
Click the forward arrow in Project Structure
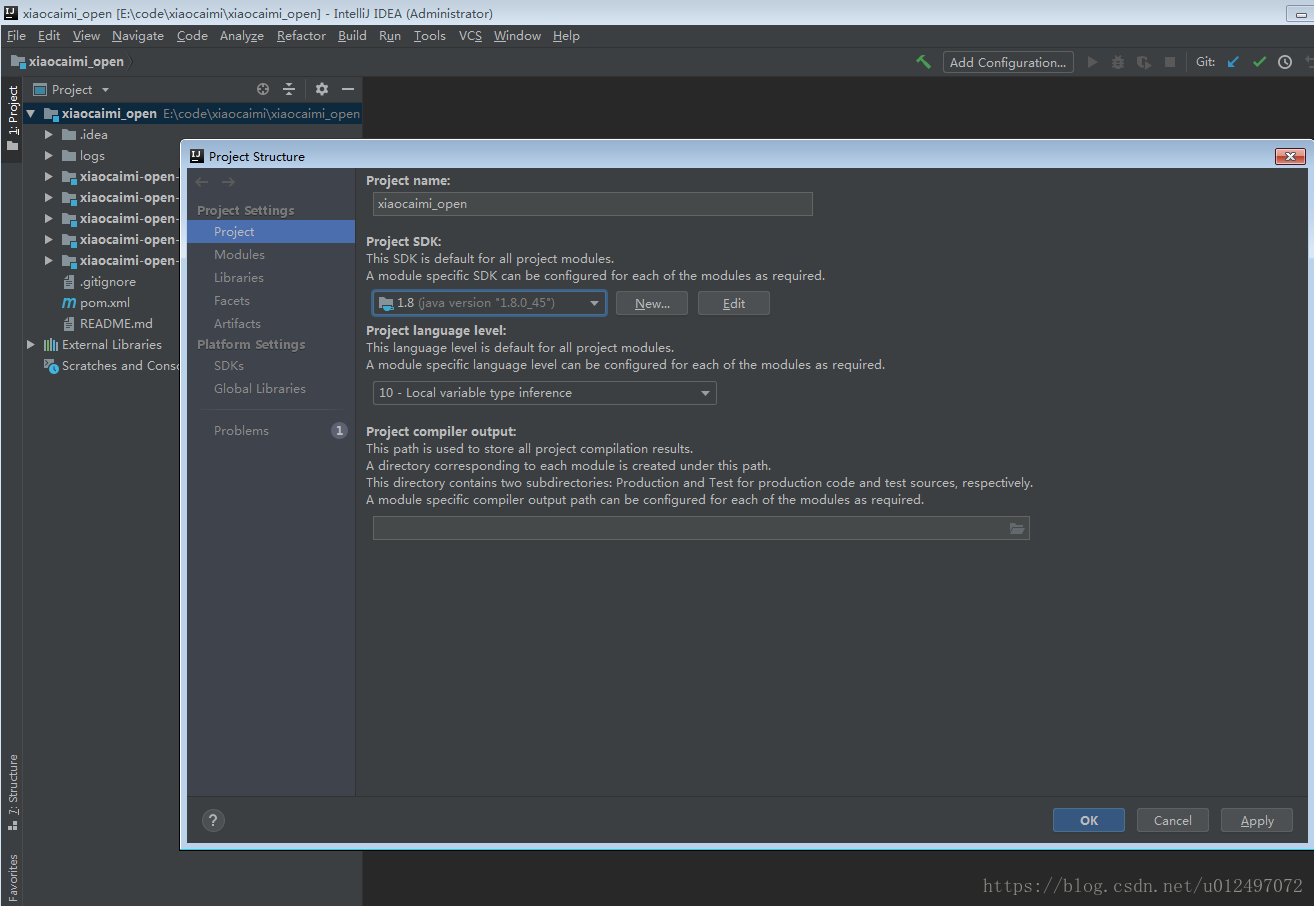click(228, 182)
